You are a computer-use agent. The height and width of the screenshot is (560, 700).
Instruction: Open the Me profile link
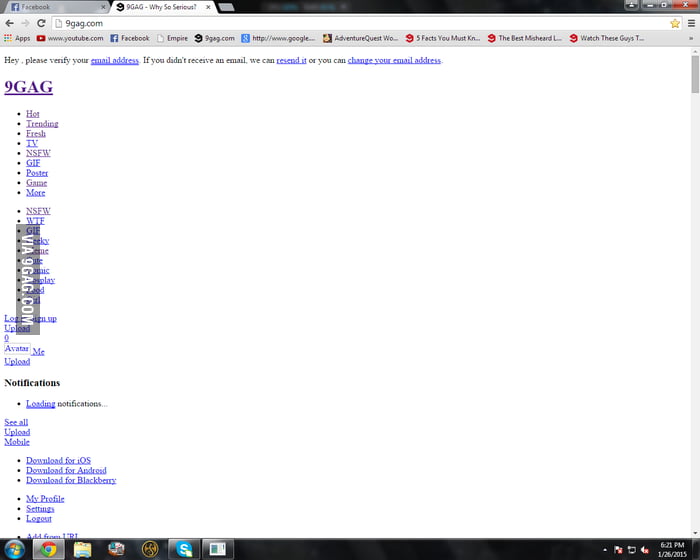tap(38, 352)
